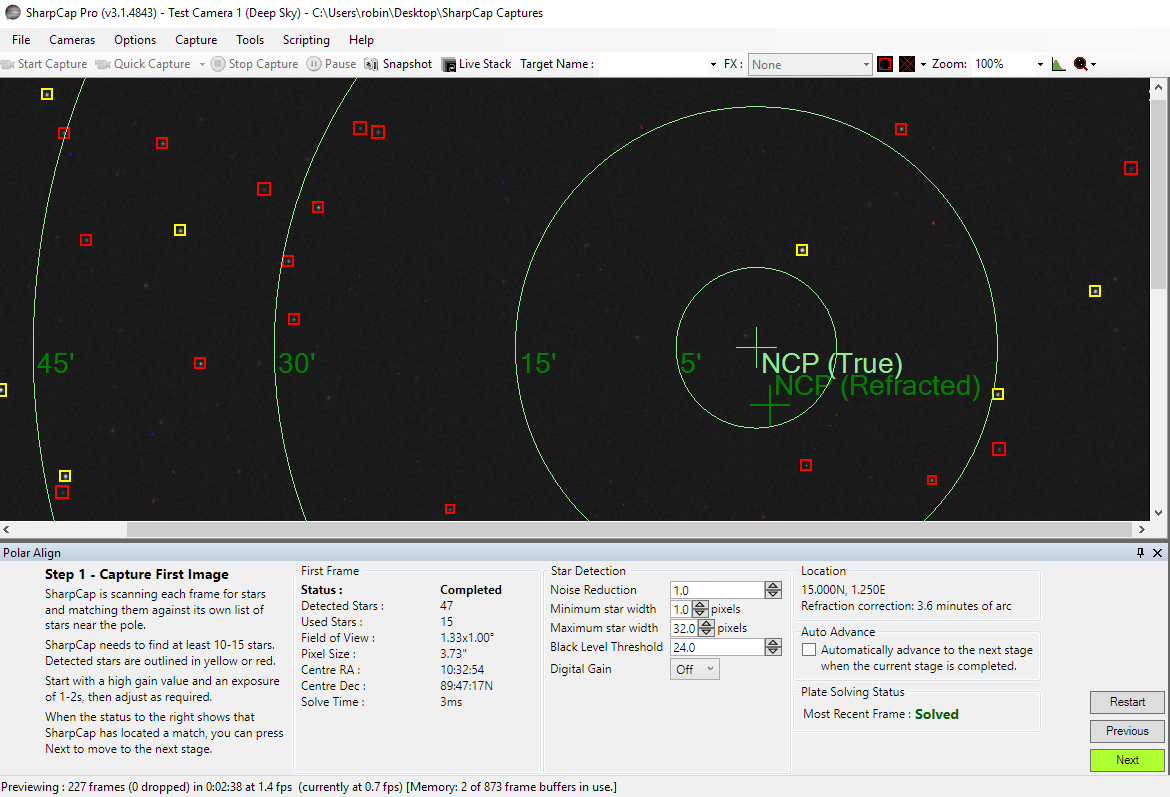
Task: Enable the Auto Advance checkbox
Action: click(809, 650)
